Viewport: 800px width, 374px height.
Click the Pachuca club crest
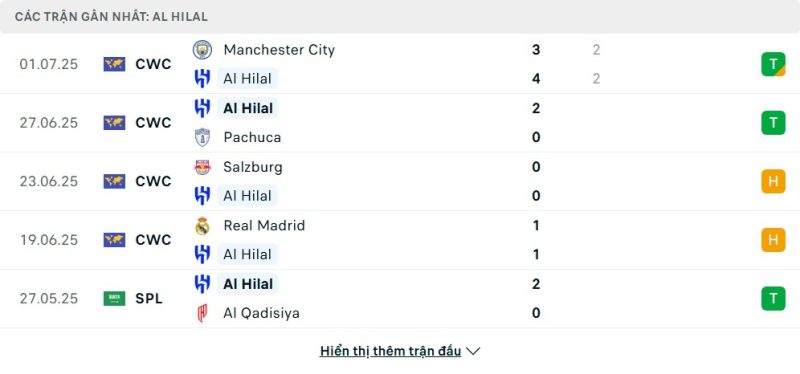(203, 137)
